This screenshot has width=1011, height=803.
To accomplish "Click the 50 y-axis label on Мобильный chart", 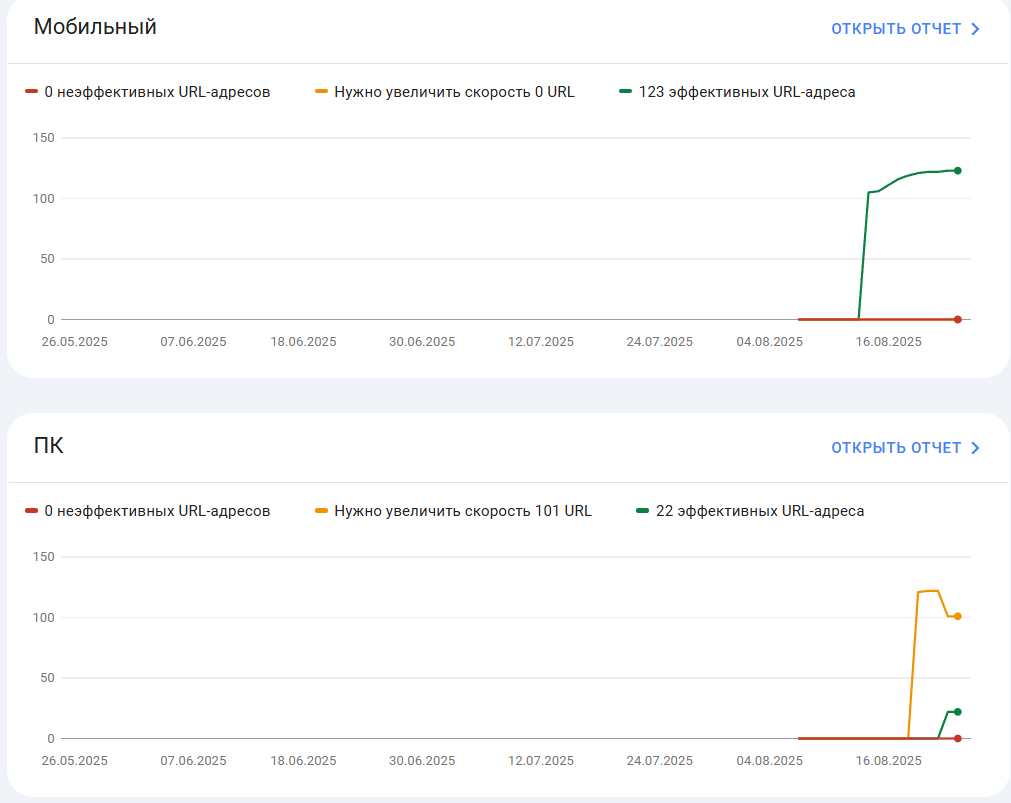I will click(47, 259).
